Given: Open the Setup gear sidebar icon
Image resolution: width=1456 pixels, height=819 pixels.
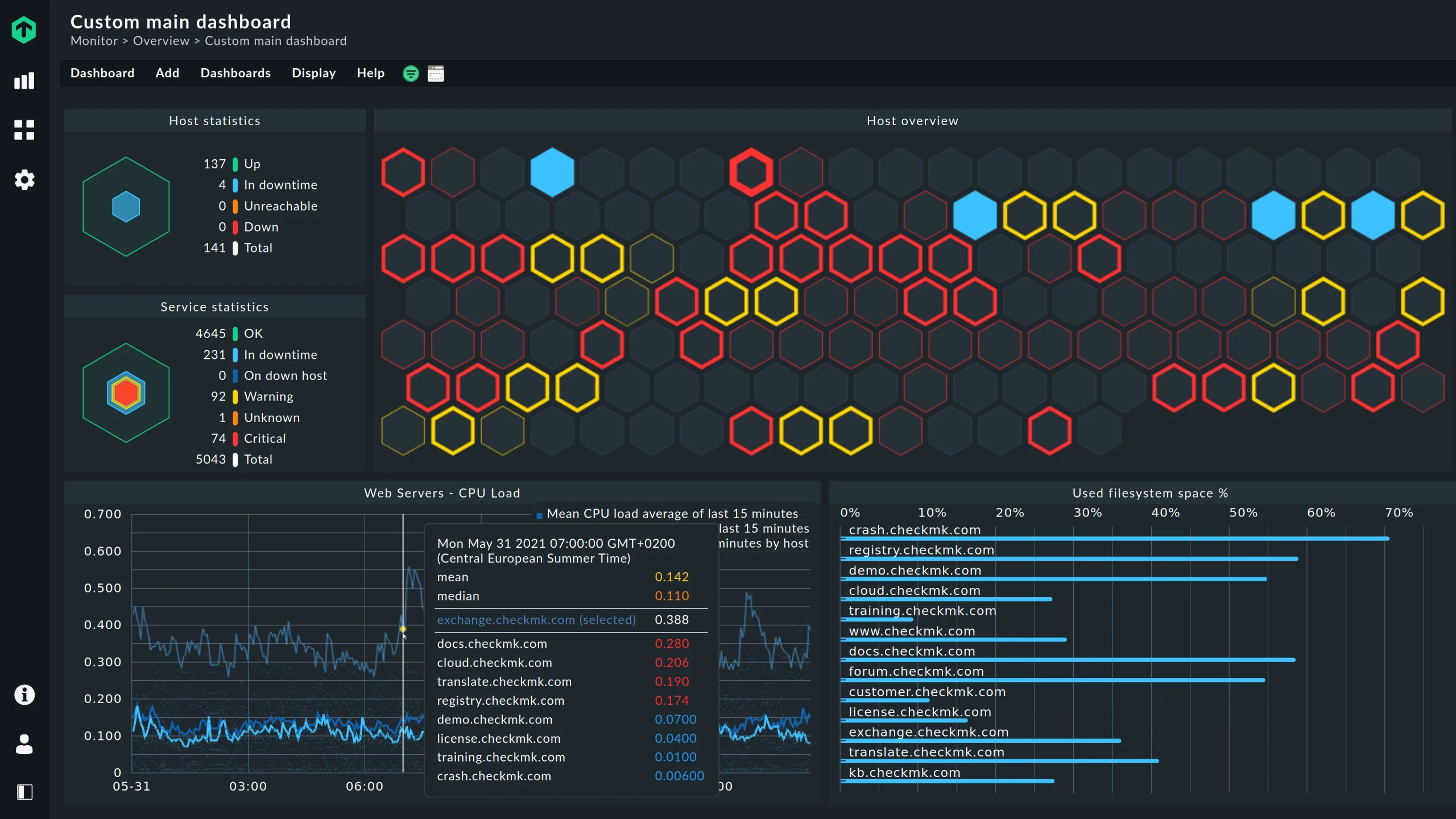Looking at the screenshot, I should pyautogui.click(x=24, y=180).
